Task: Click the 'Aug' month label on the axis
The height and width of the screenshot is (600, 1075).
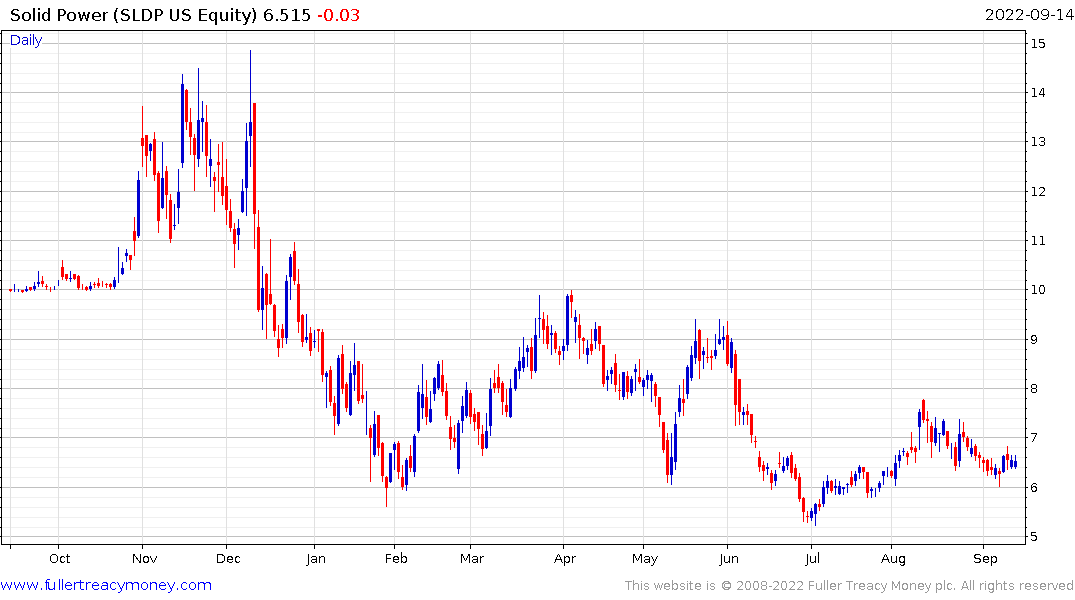Action: 893,558
